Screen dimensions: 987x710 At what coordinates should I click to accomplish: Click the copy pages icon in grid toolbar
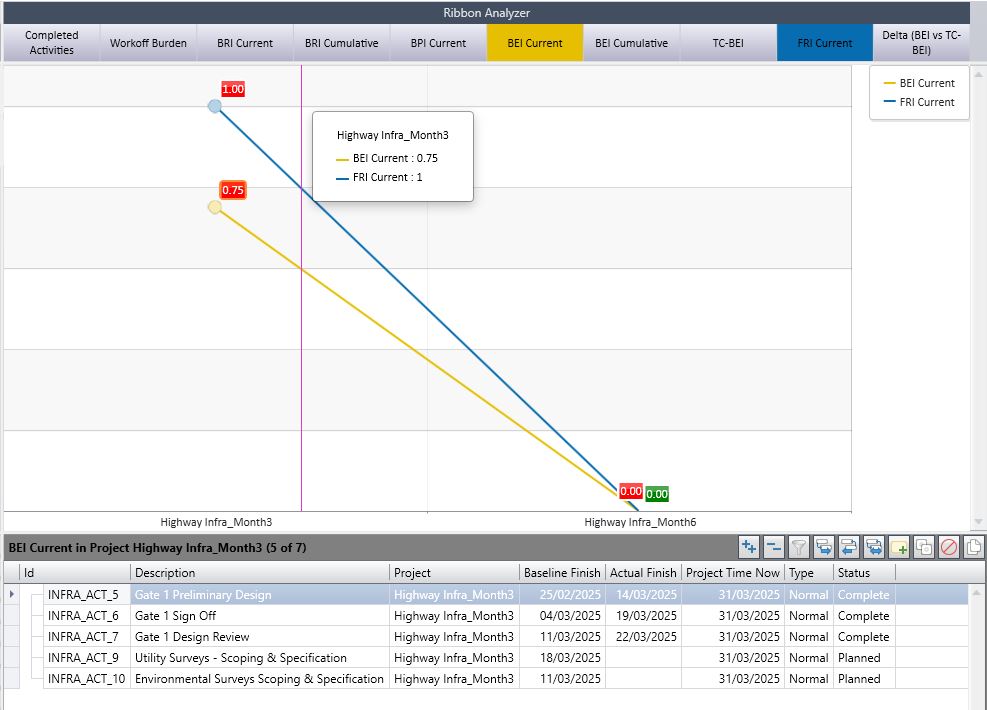pyautogui.click(x=973, y=547)
